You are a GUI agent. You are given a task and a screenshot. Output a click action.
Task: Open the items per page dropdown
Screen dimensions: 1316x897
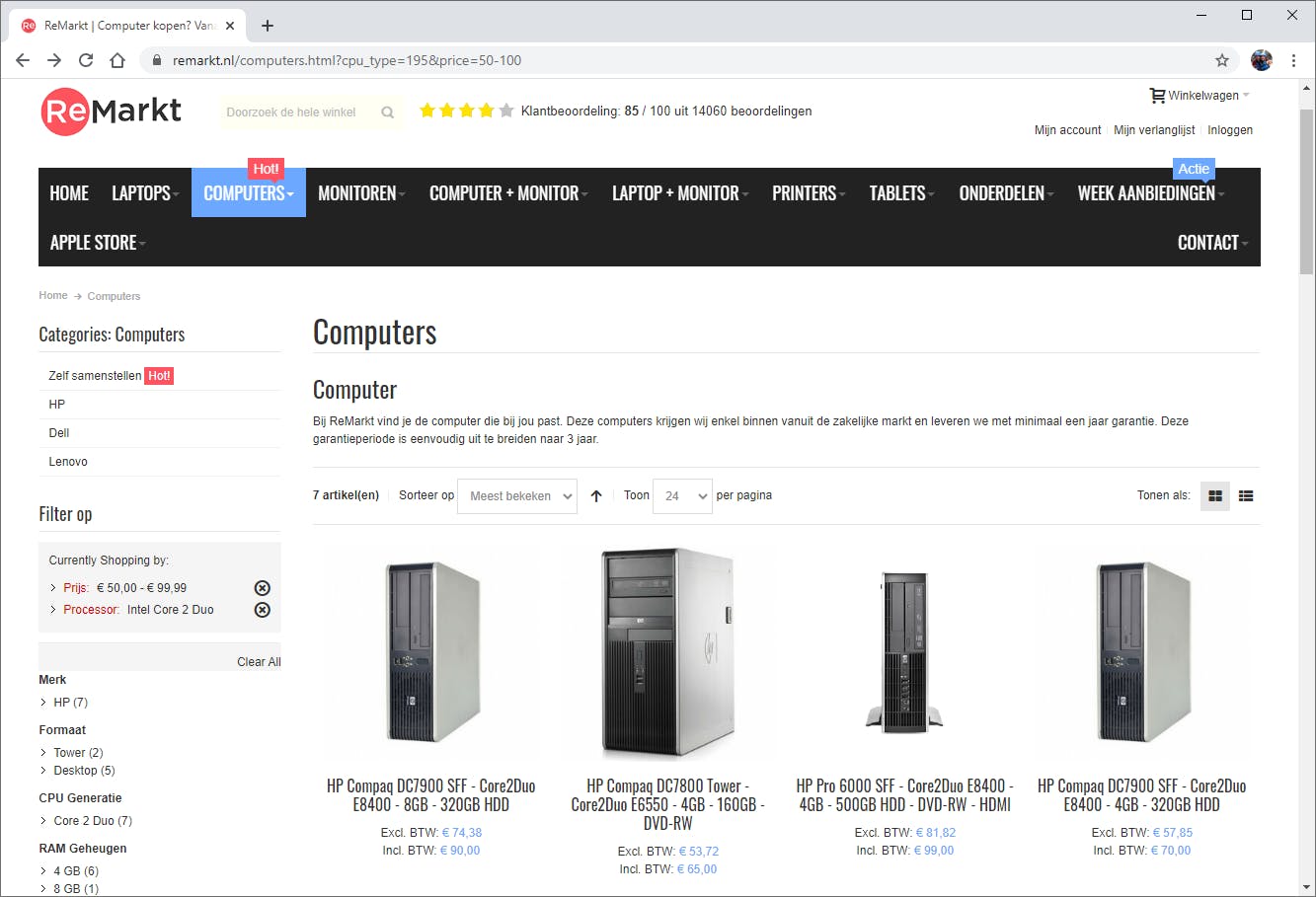[682, 496]
